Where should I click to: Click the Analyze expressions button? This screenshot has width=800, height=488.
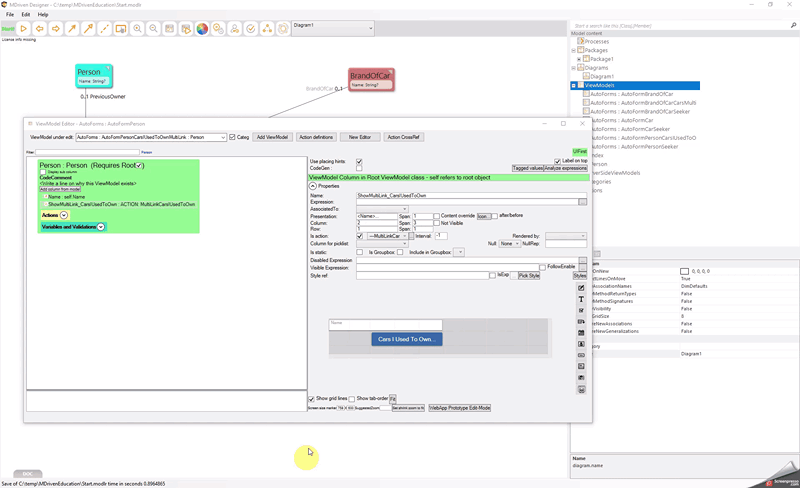[565, 169]
